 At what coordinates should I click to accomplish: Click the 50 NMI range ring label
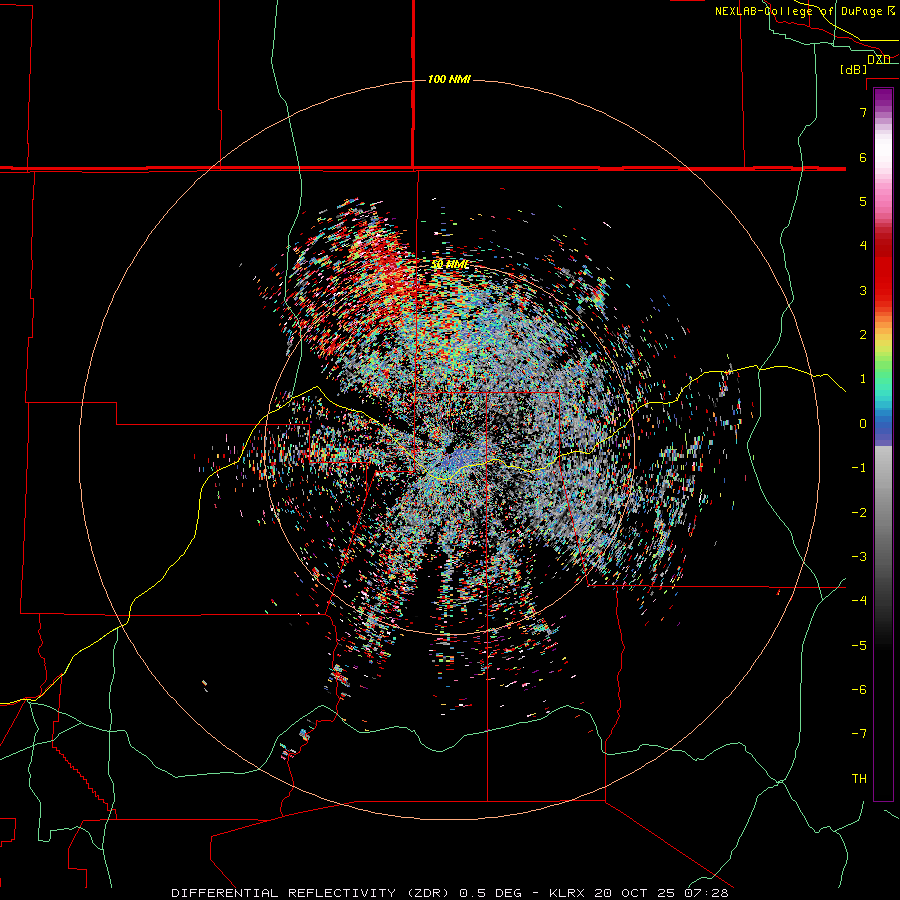click(x=450, y=264)
